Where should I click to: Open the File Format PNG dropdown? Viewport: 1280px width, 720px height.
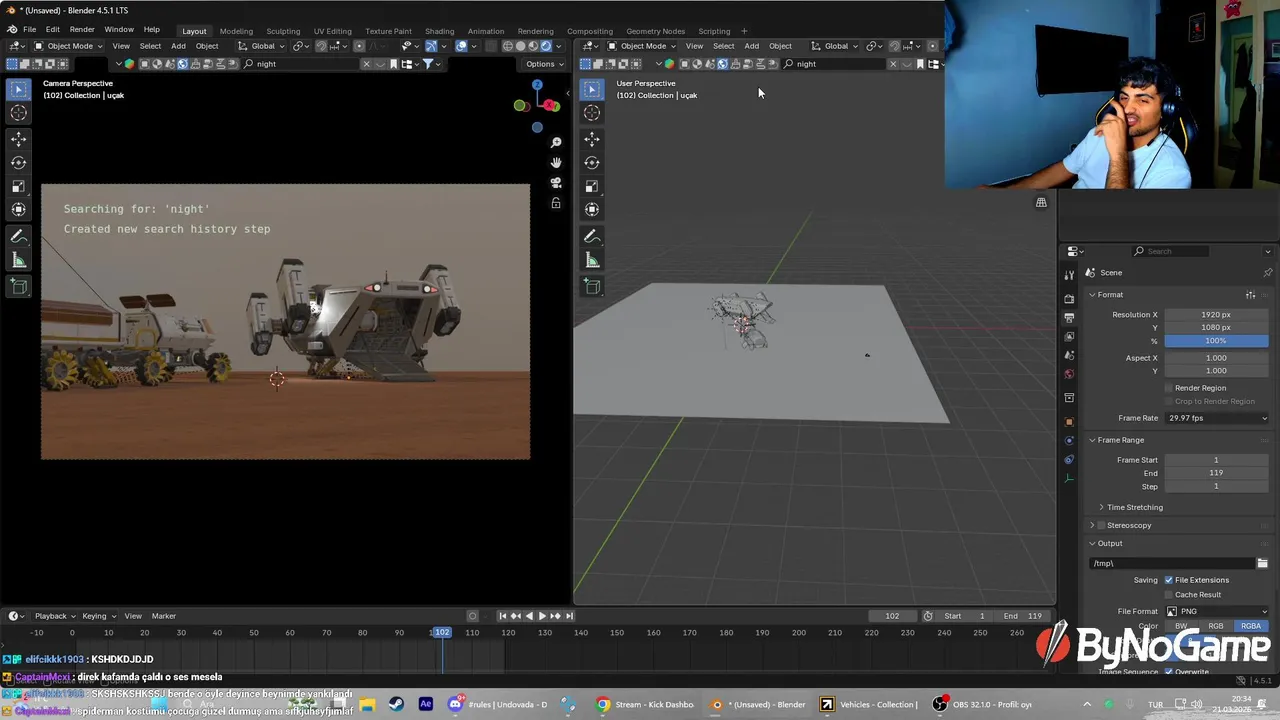coord(1216,611)
